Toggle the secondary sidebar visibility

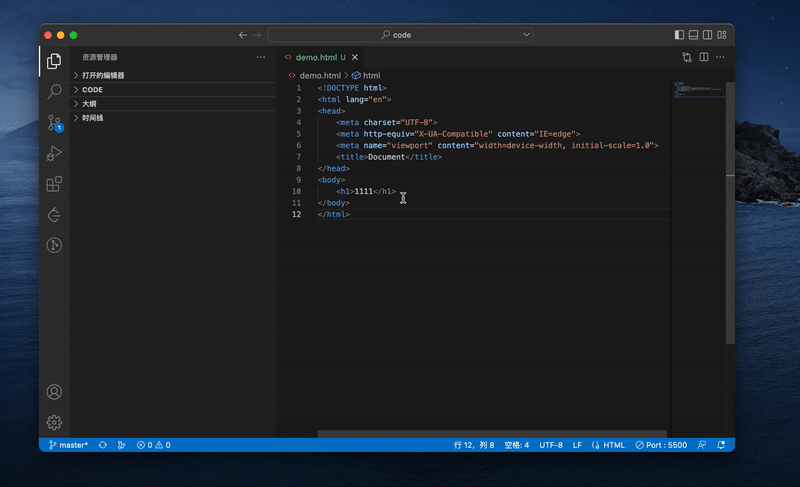coord(708,35)
